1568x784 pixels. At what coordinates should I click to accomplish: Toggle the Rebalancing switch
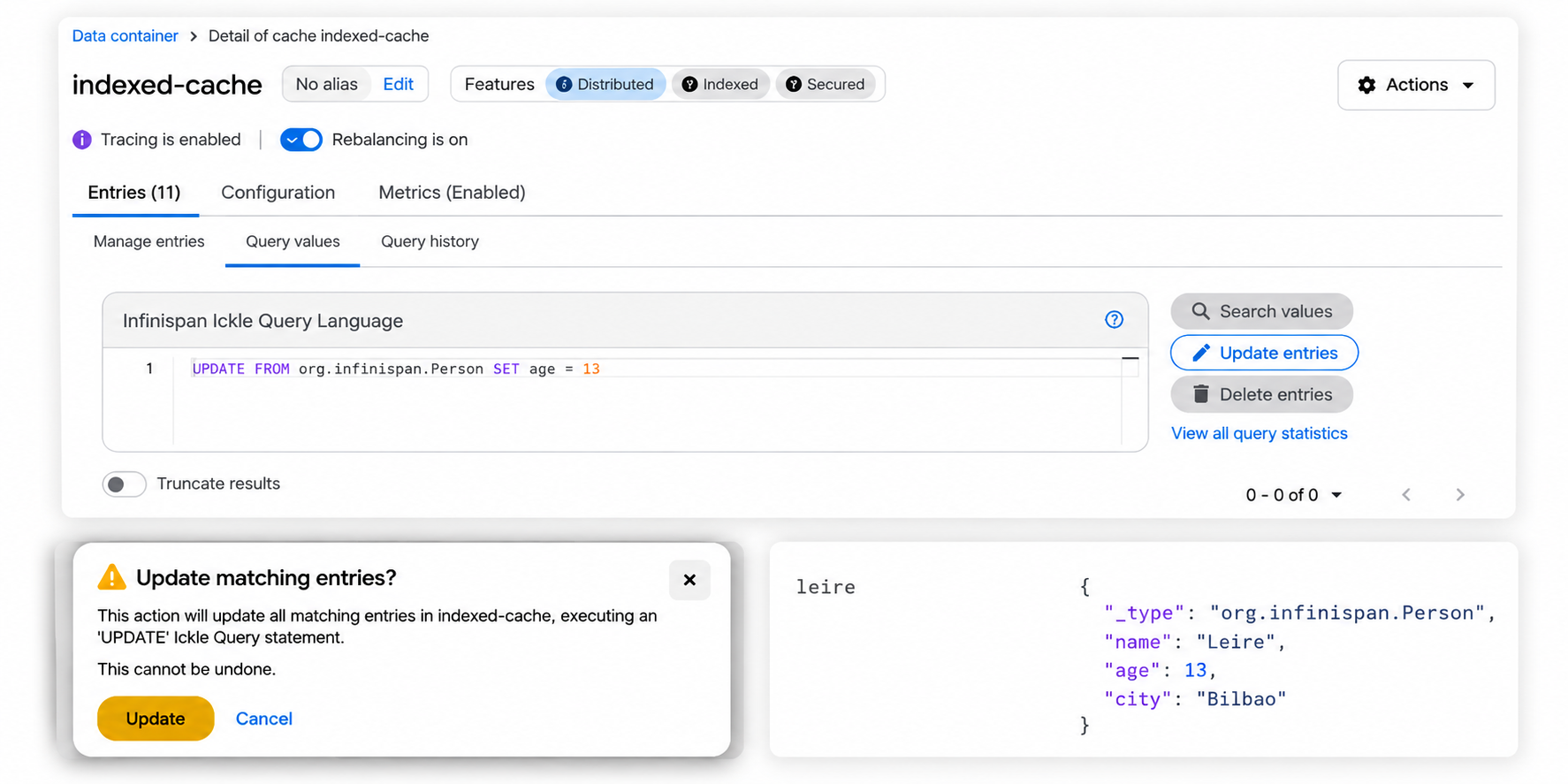point(301,140)
